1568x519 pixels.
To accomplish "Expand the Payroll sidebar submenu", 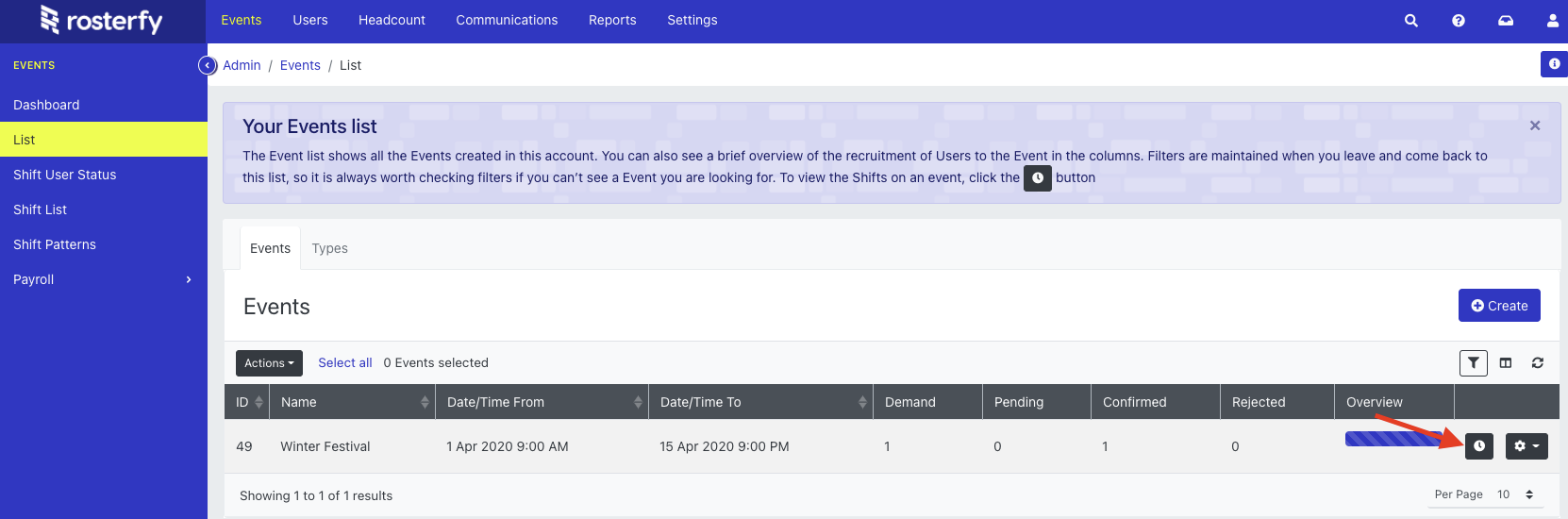I will pyautogui.click(x=189, y=279).
